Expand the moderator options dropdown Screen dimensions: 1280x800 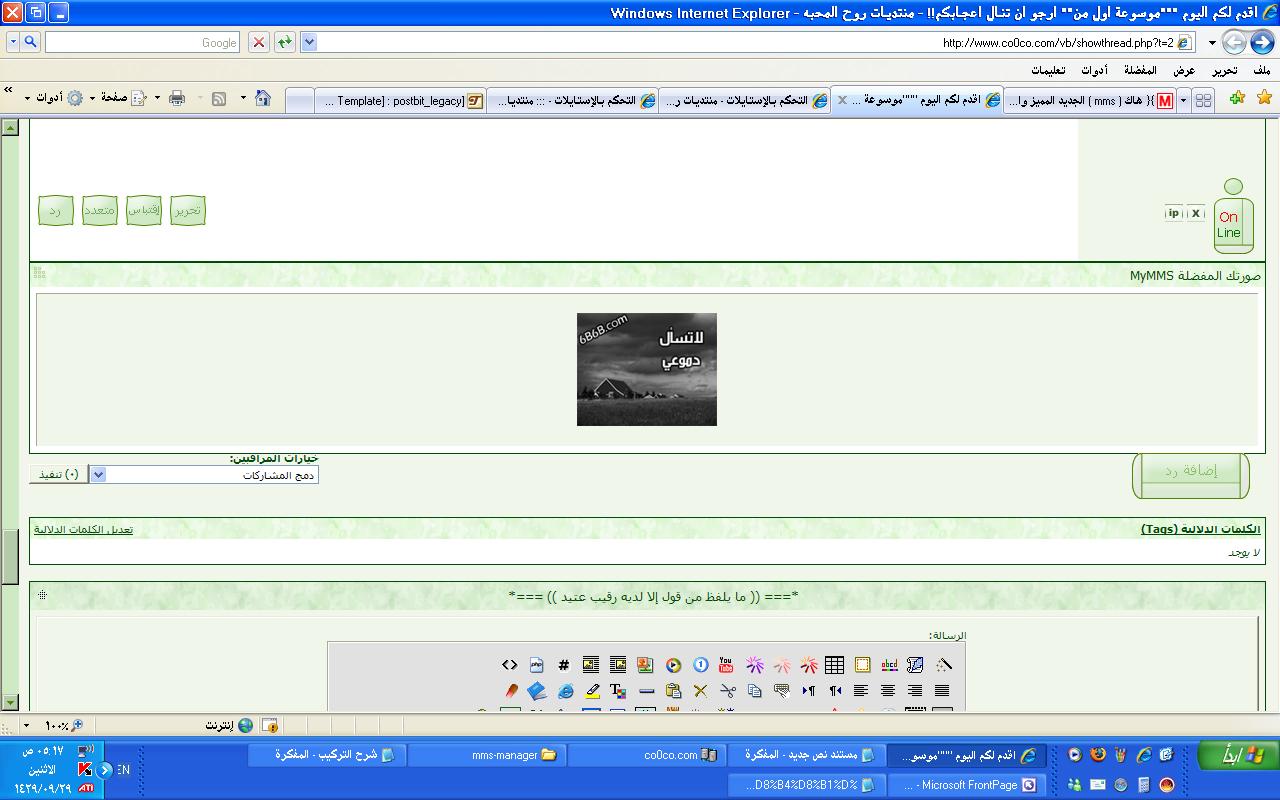[x=97, y=475]
